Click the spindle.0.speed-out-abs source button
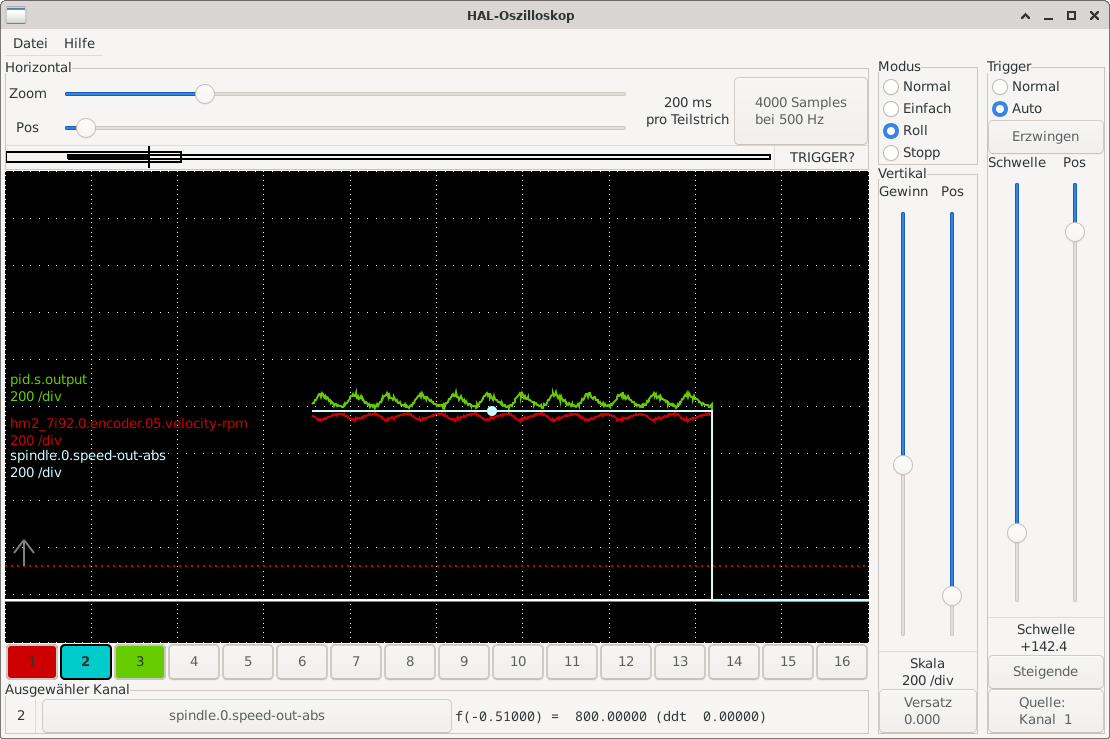This screenshot has height=739, width=1110. (246, 716)
